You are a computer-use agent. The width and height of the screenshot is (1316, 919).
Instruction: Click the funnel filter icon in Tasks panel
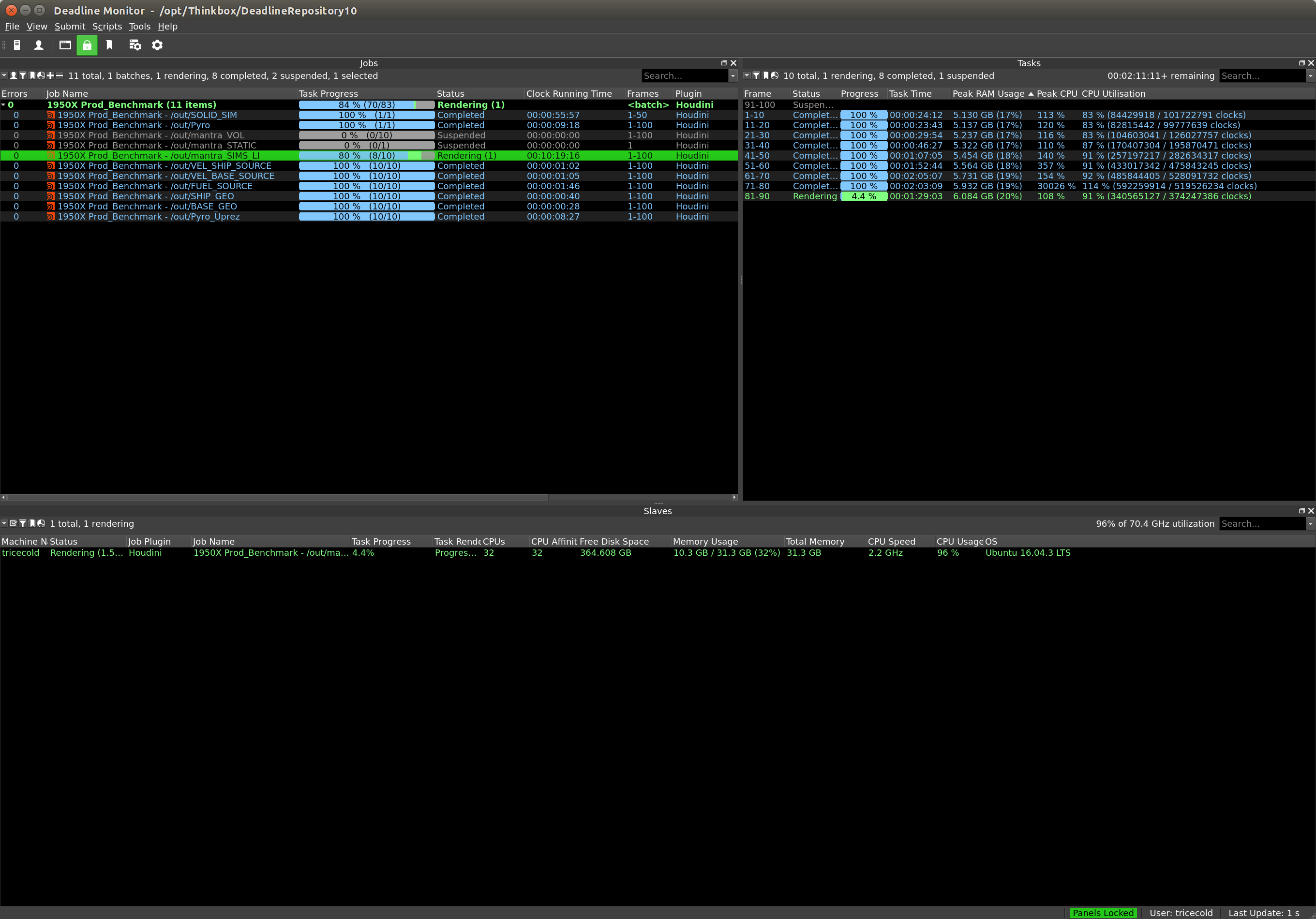pos(757,75)
